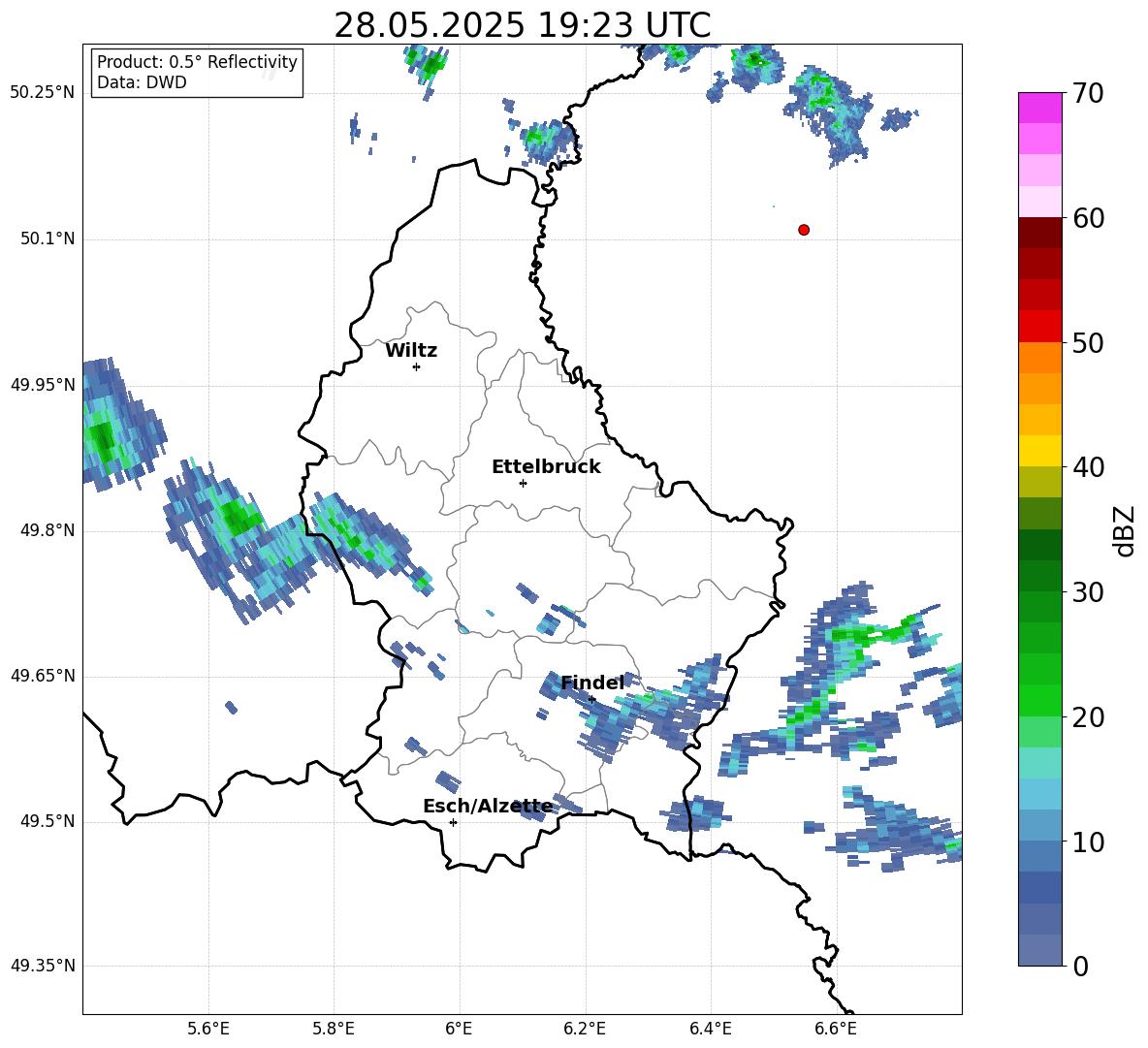
Task: Click the 49.95°N latitude label
Action: point(43,385)
